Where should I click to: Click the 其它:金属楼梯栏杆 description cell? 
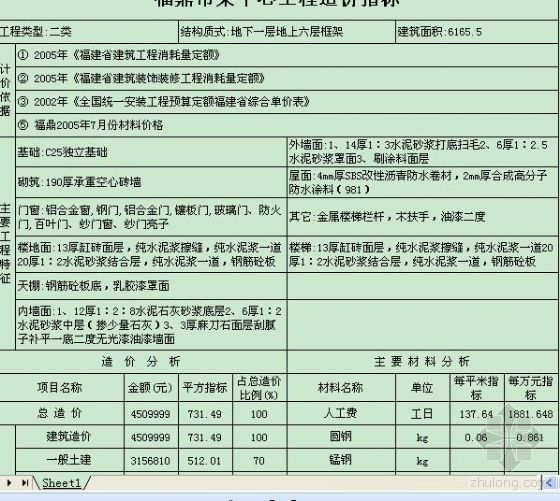pyautogui.click(x=422, y=216)
